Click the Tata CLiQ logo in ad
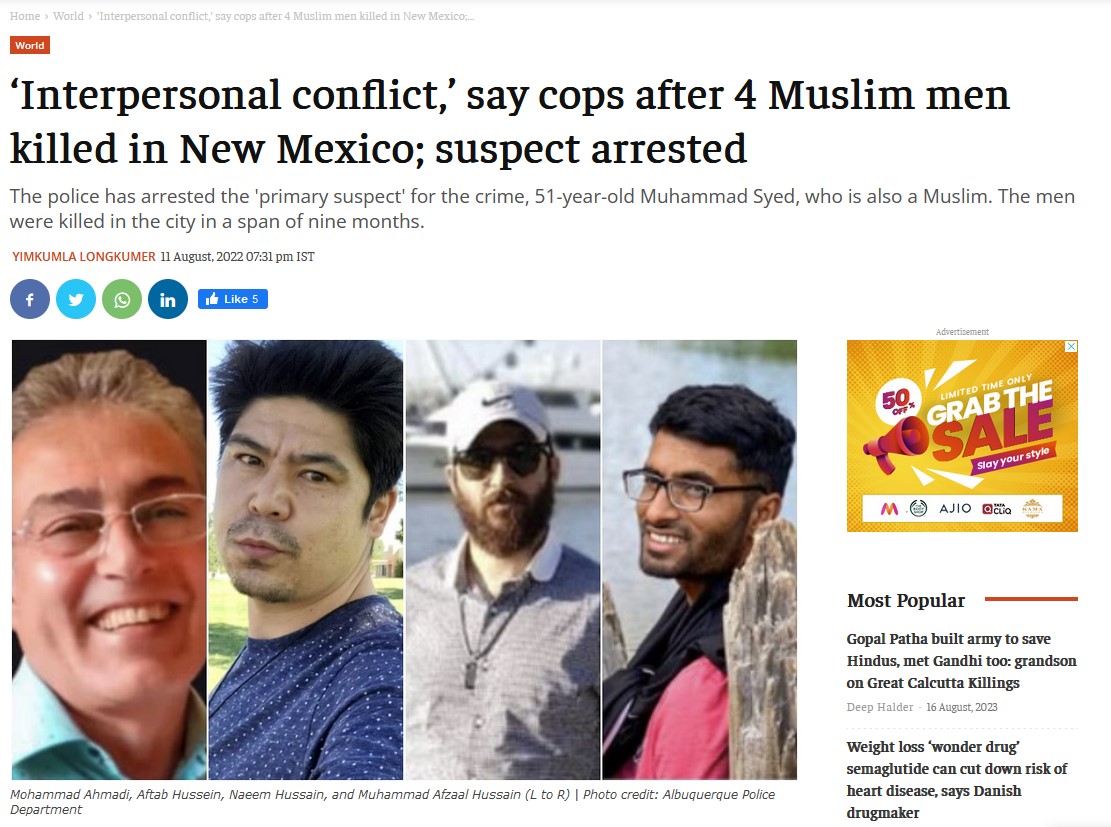This screenshot has height=827, width=1111. (x=997, y=509)
